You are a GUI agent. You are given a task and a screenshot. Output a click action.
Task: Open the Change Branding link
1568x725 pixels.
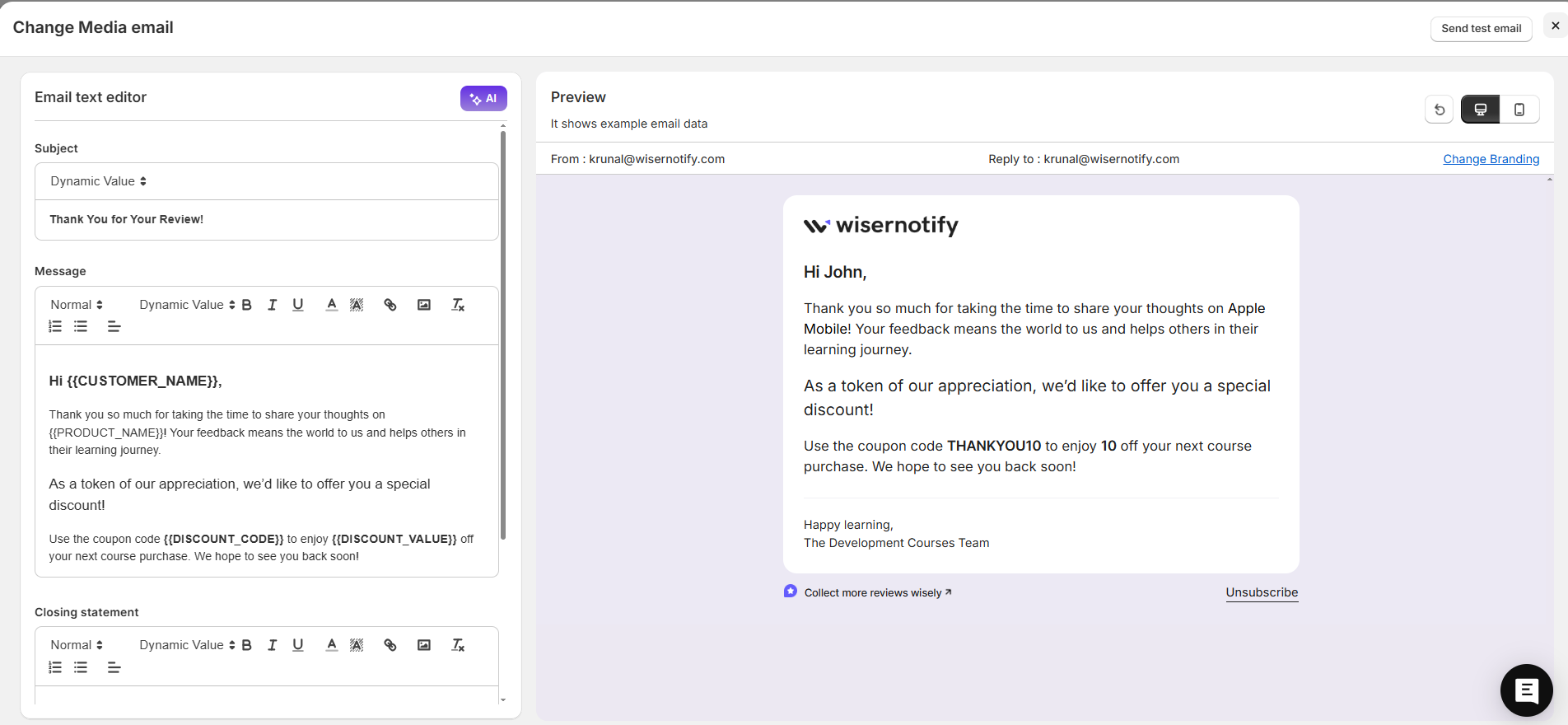click(1491, 159)
